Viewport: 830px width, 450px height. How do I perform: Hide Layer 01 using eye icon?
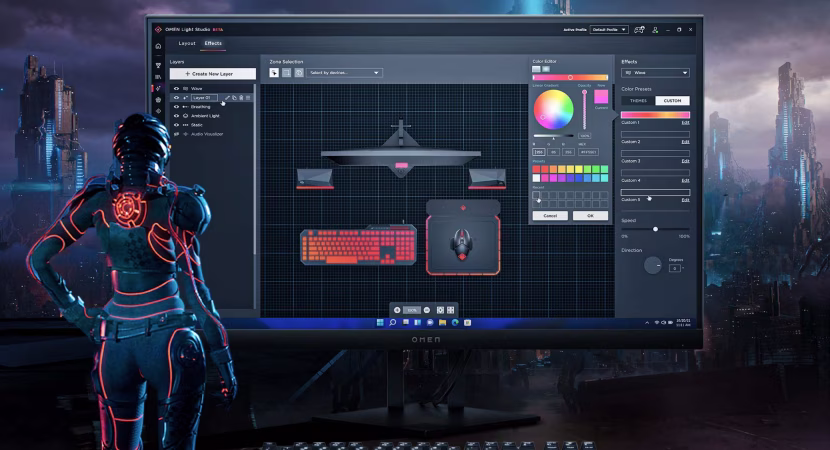click(x=177, y=98)
